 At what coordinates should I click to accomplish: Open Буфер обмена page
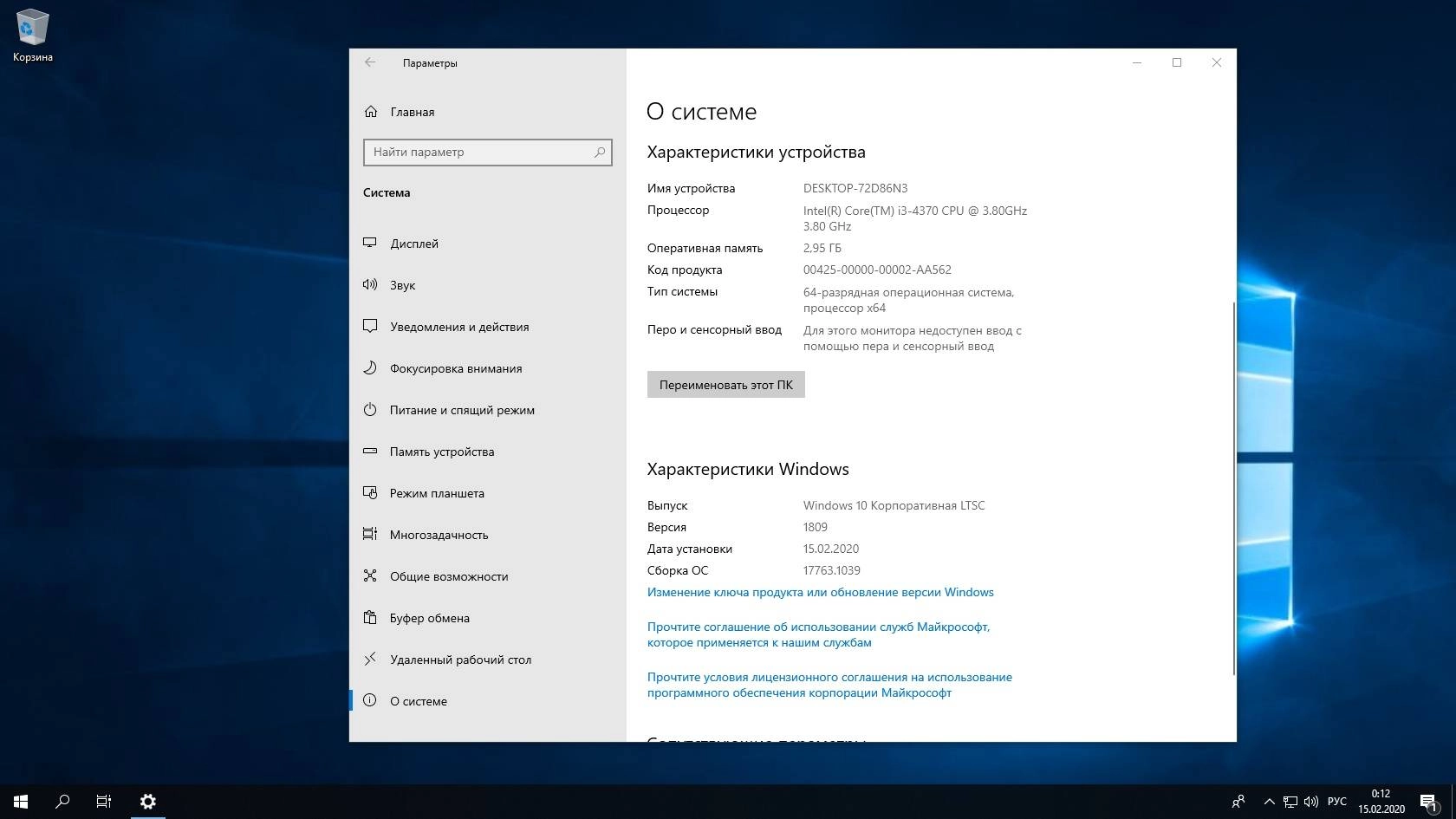(488, 618)
